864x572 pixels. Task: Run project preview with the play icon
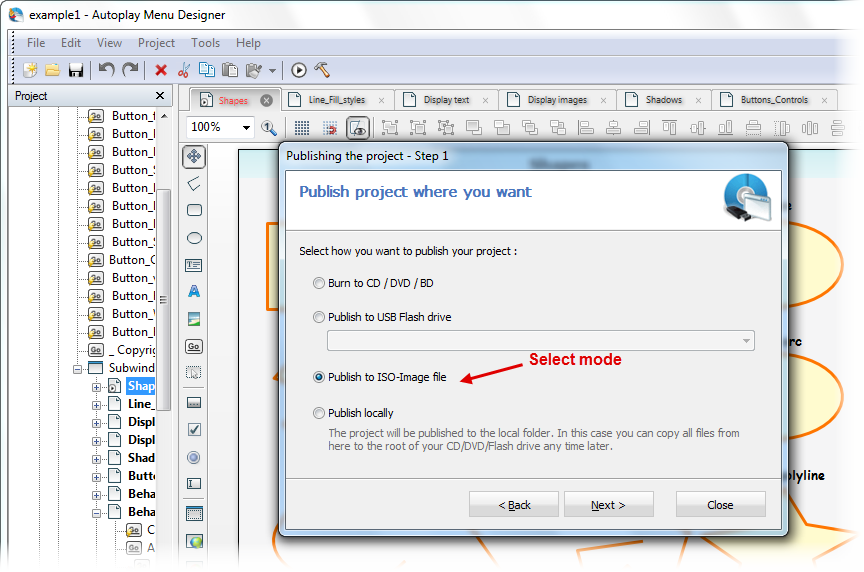[x=299, y=70]
